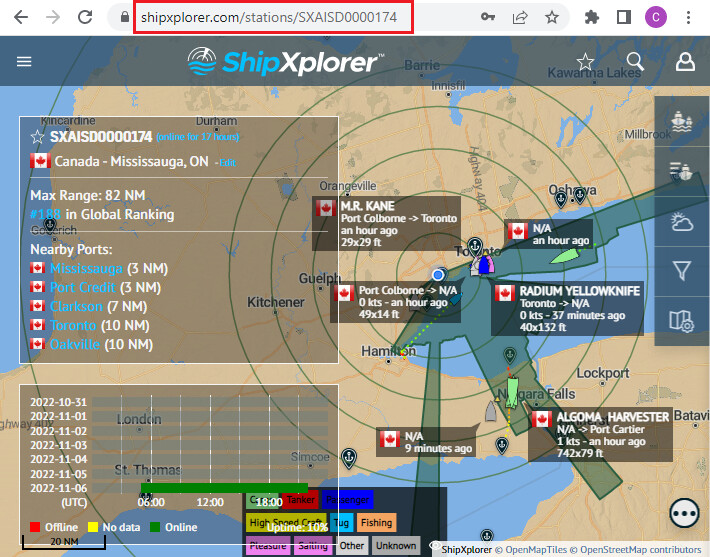The image size is (710, 557).
Task: Open browser extensions puzzle icon
Action: point(592,17)
